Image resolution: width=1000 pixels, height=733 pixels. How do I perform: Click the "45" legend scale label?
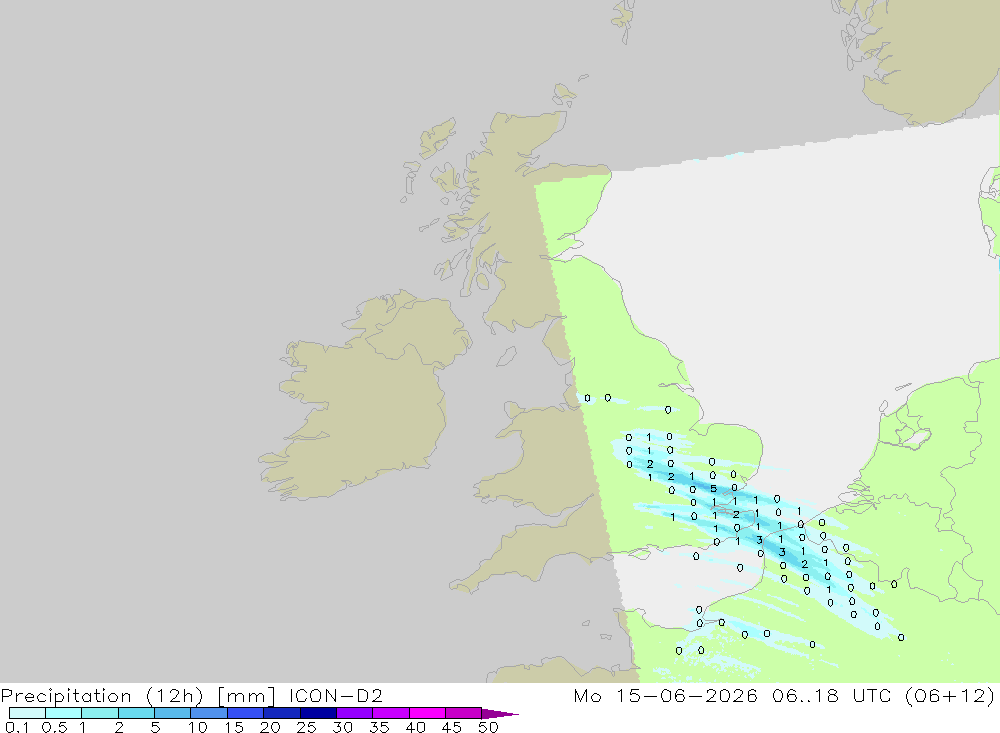pyautogui.click(x=452, y=727)
